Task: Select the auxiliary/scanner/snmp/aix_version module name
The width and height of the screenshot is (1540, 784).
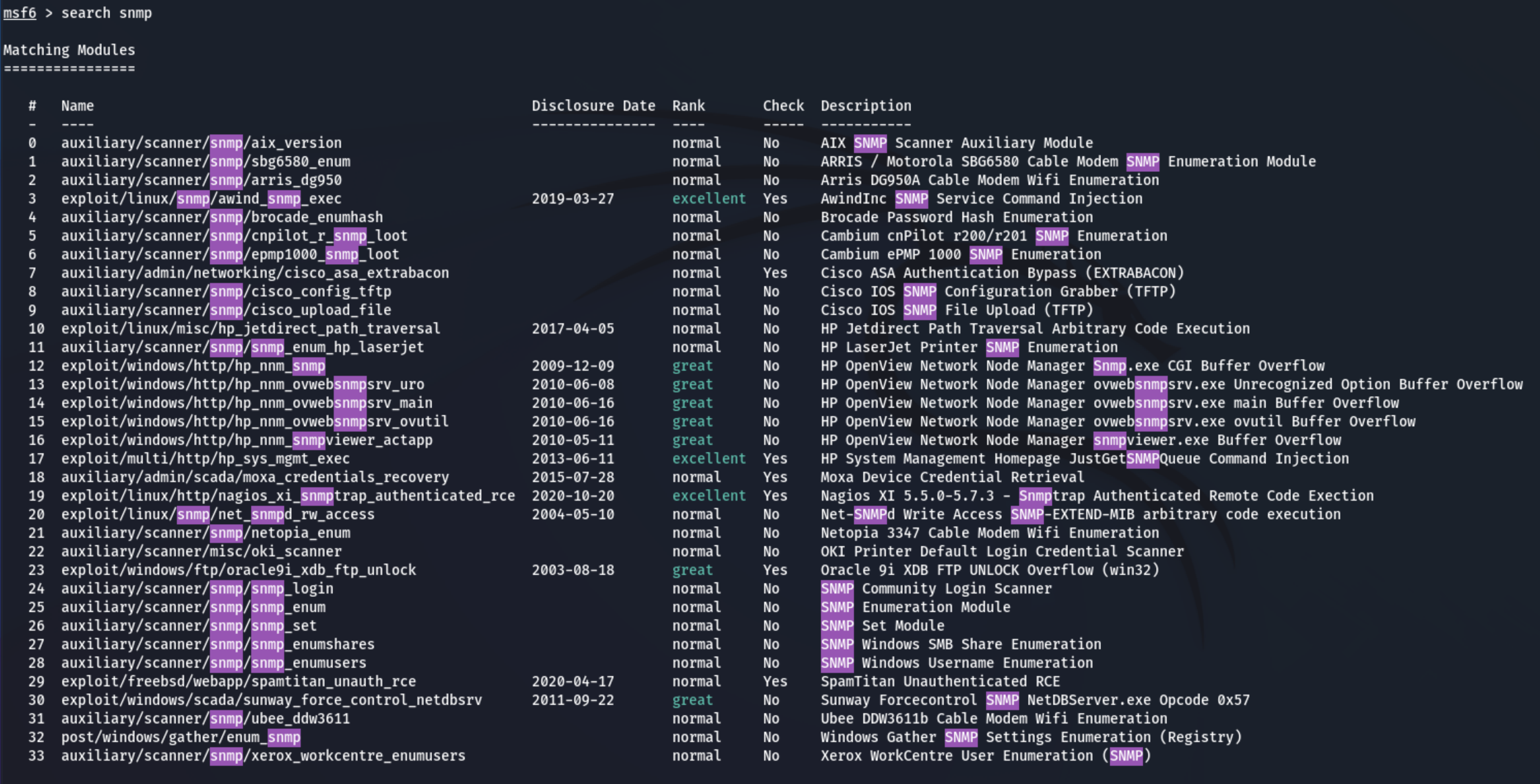Action: (201, 143)
